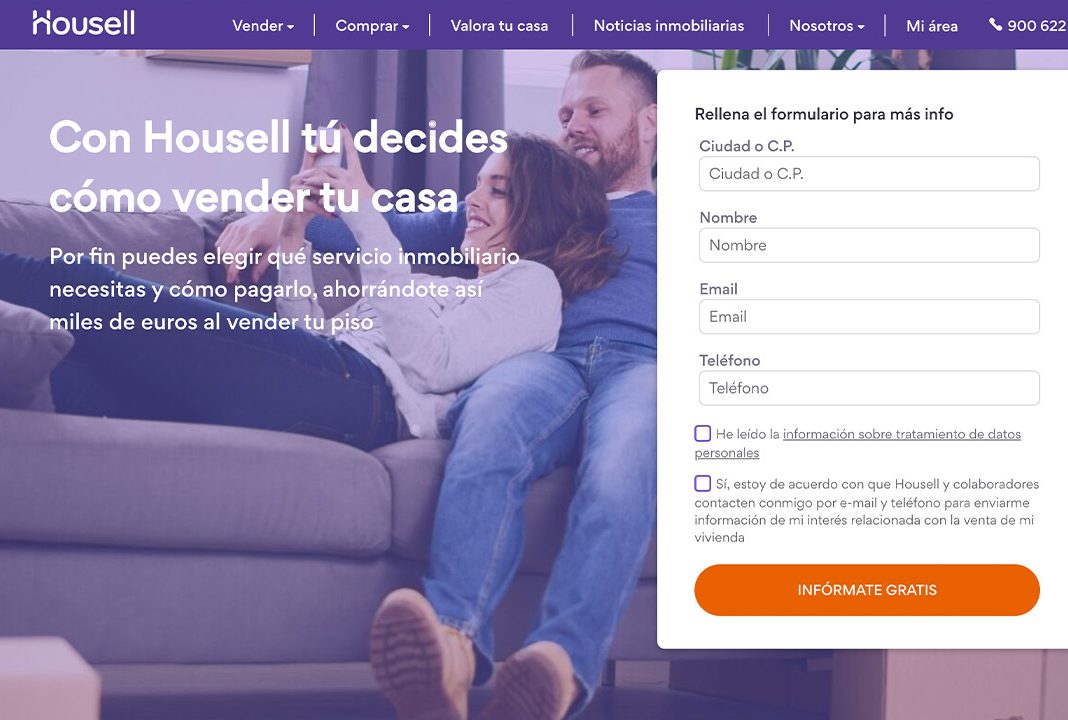Focus the Ciudad o C.P. field
The image size is (1068, 720).
point(869,174)
